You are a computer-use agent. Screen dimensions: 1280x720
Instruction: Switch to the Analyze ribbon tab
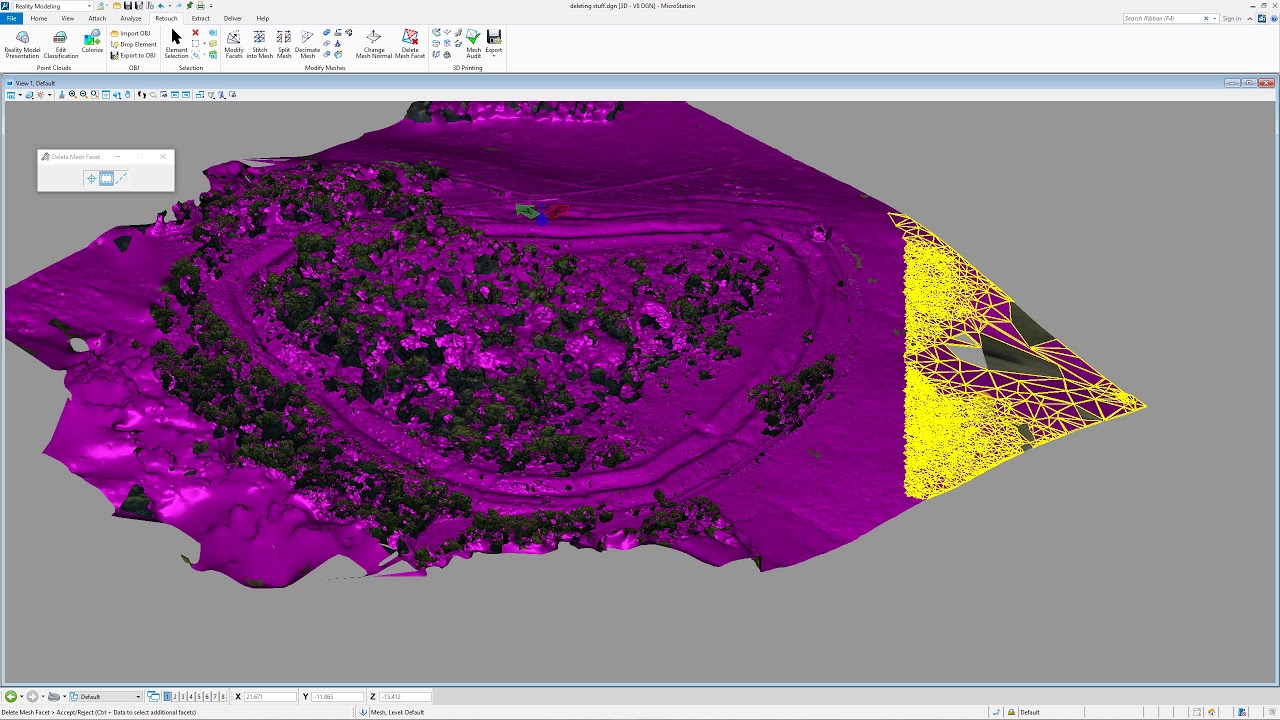pos(130,18)
